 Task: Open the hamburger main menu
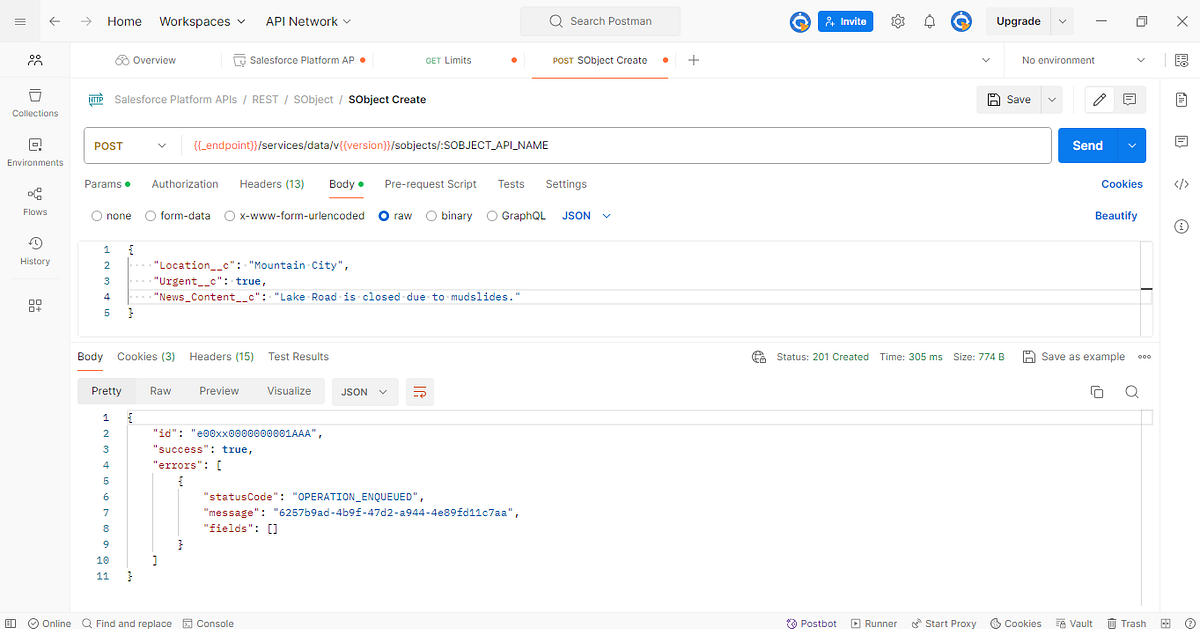(21, 21)
